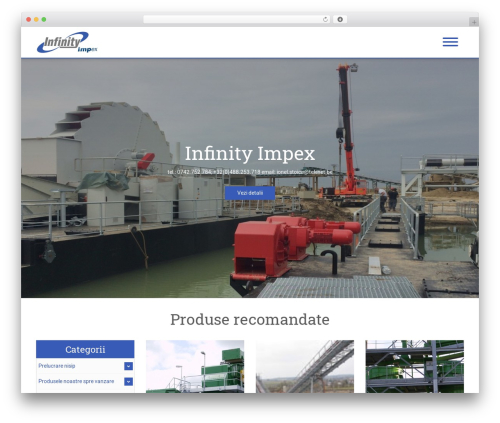Screen dimensions: 500x423
Task: Open a new browser tab
Action: pos(474,22)
